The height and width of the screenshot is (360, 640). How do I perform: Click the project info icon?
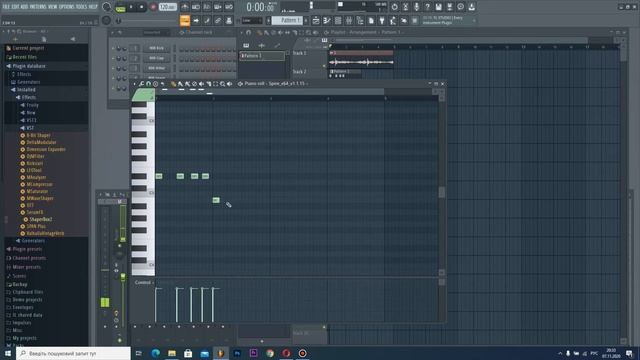coord(460,7)
